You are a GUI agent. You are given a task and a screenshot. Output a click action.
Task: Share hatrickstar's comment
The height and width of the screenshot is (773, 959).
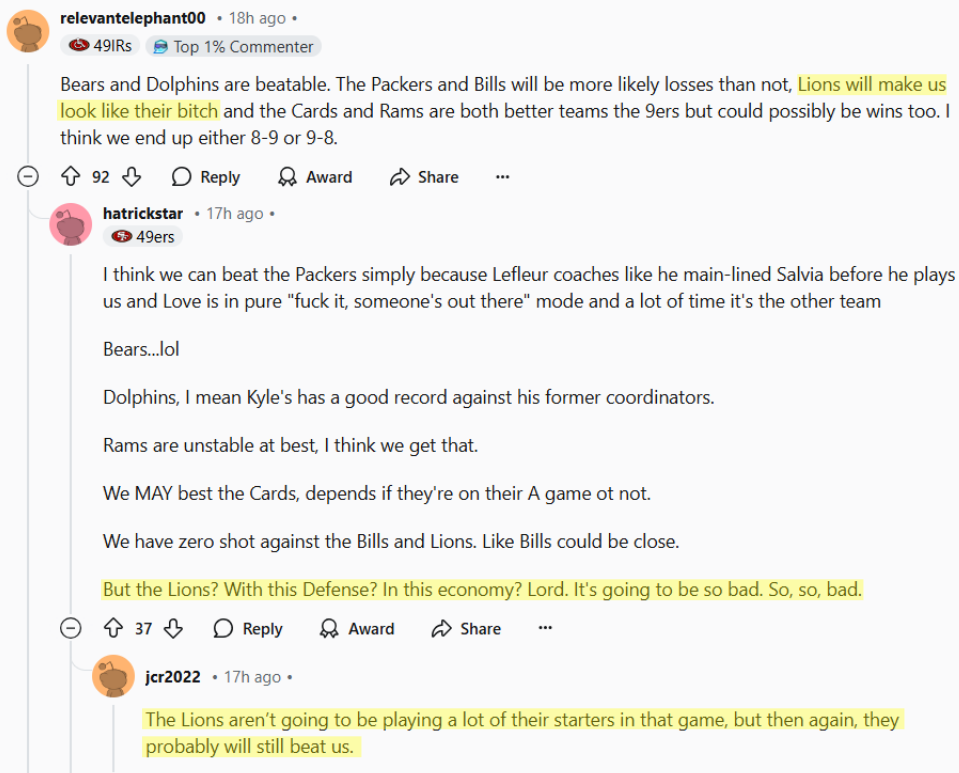pos(466,629)
